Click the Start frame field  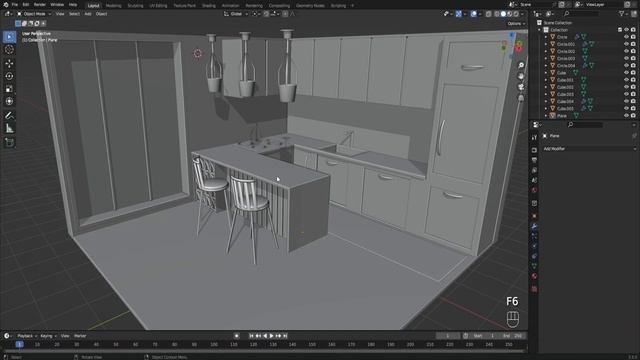(x=485, y=336)
